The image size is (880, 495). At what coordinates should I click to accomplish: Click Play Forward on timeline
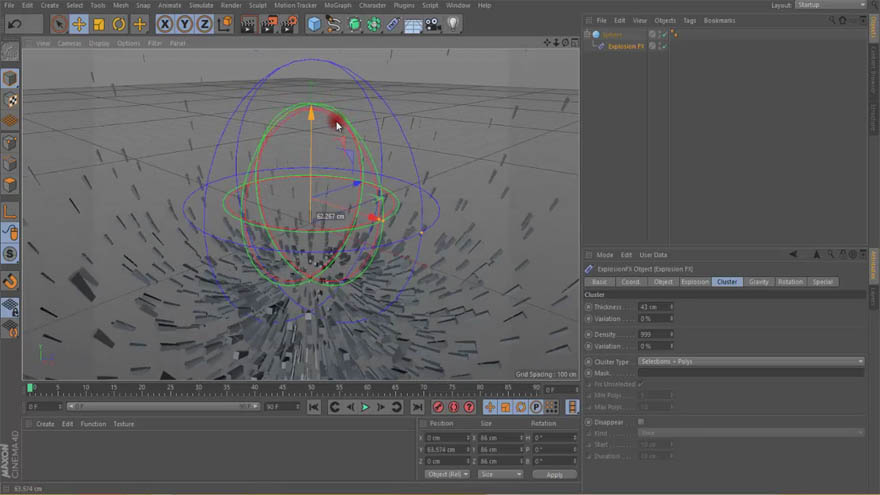(365, 407)
